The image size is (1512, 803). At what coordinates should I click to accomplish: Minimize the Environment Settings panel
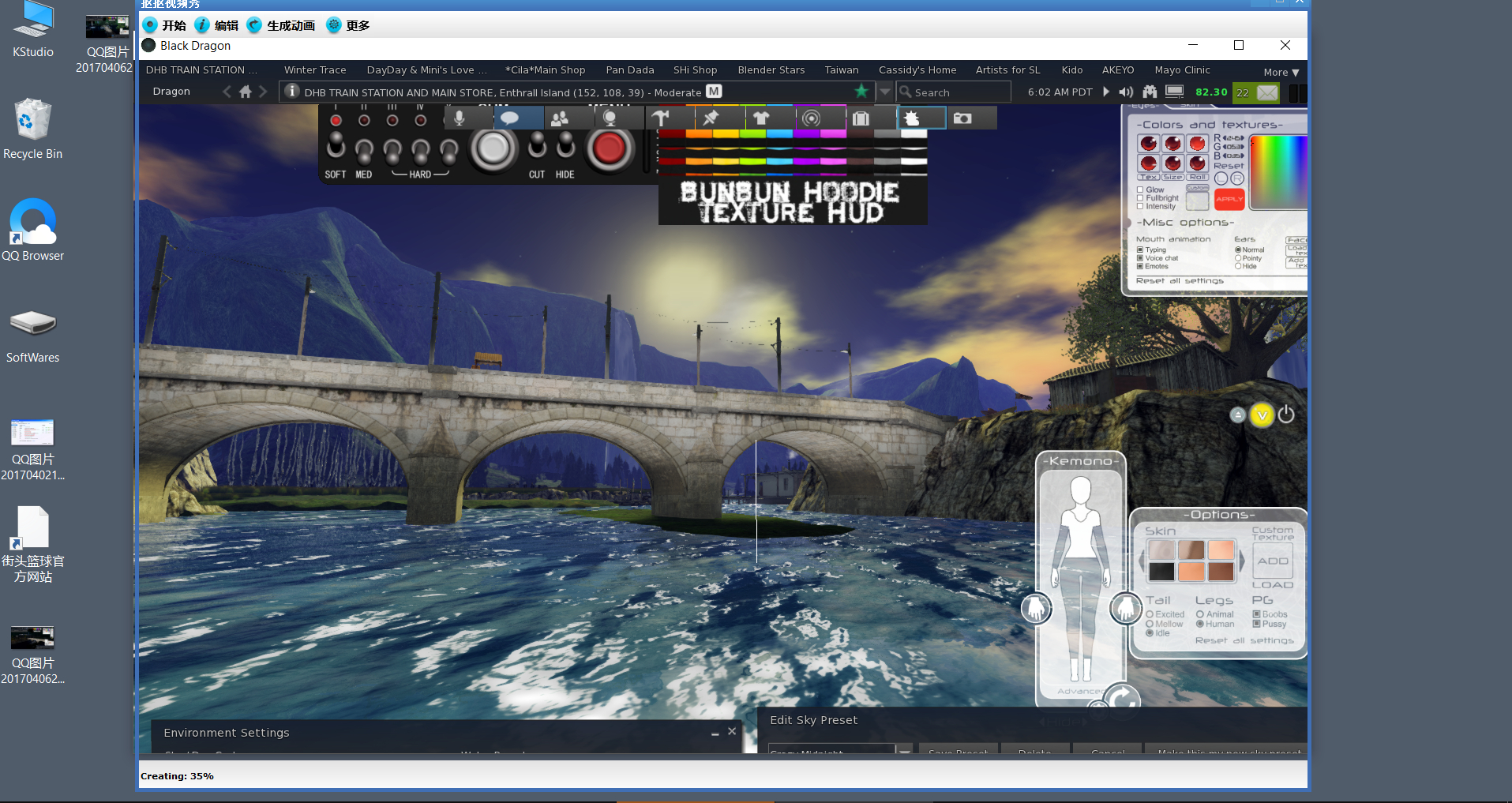coord(715,733)
